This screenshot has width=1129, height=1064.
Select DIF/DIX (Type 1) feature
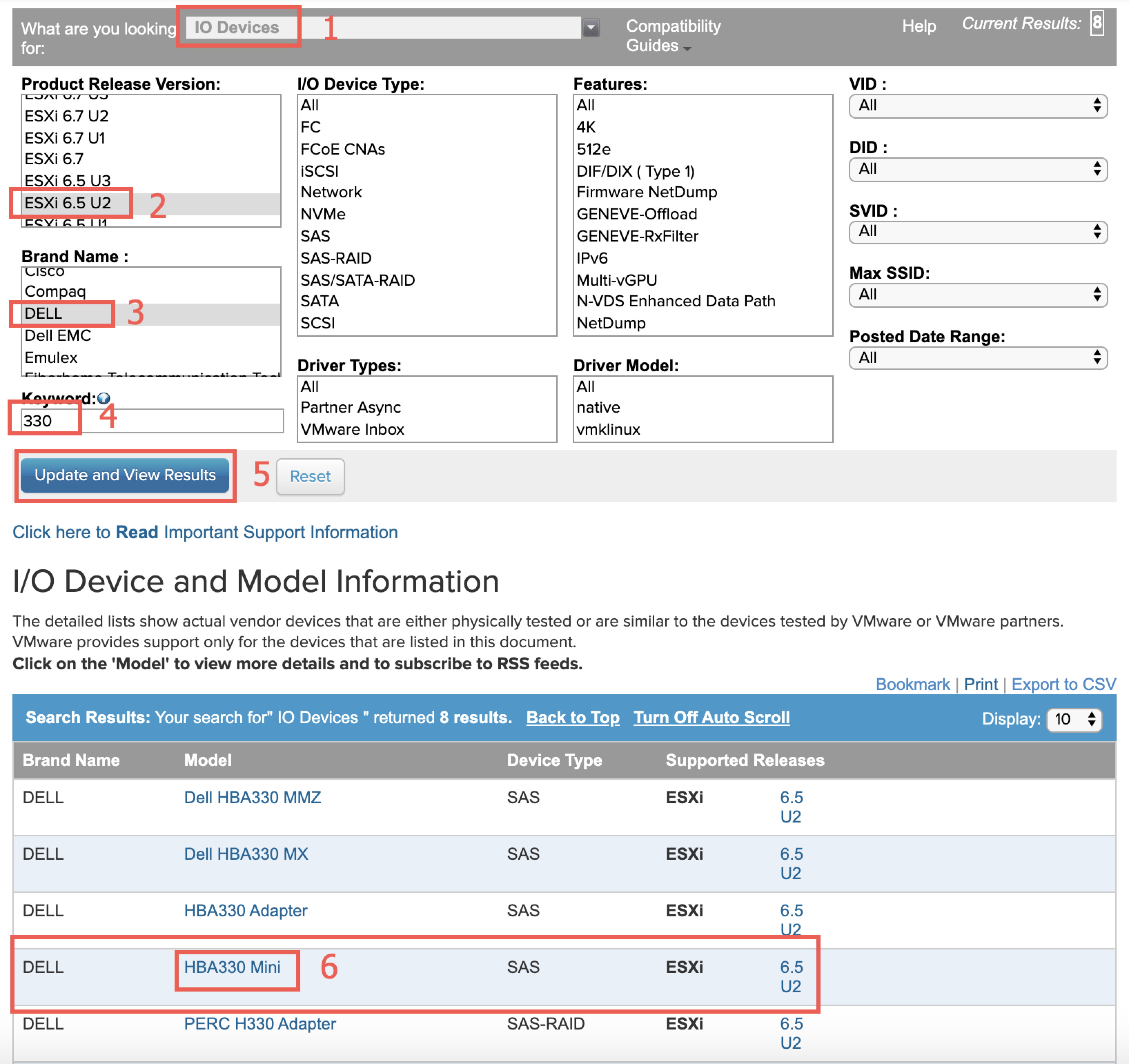703,171
